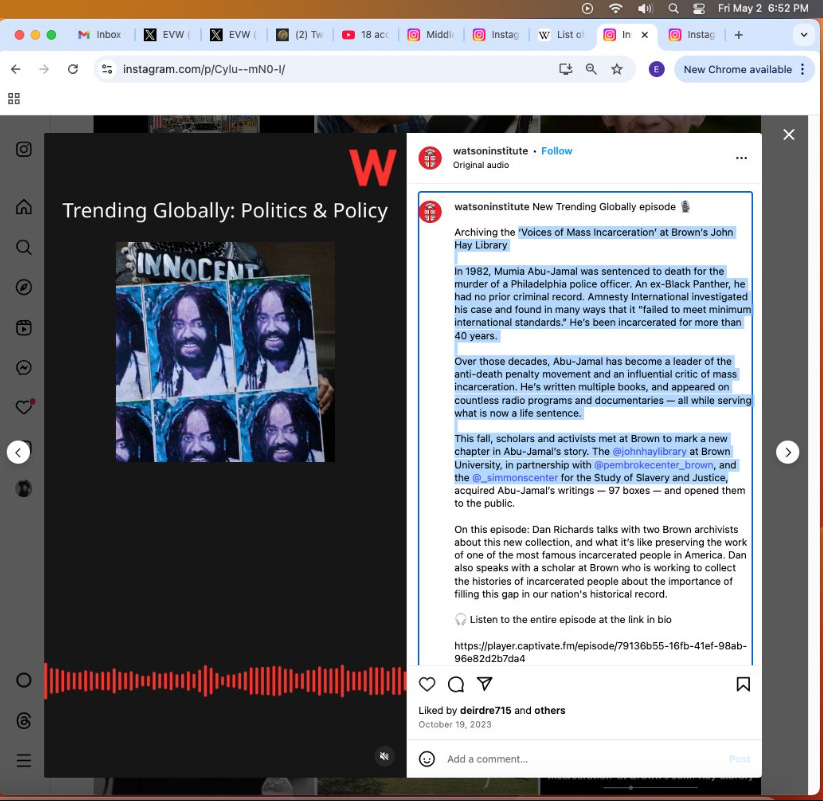Open Messenger icon in sidebar
This screenshot has width=823, height=801.
tap(24, 367)
